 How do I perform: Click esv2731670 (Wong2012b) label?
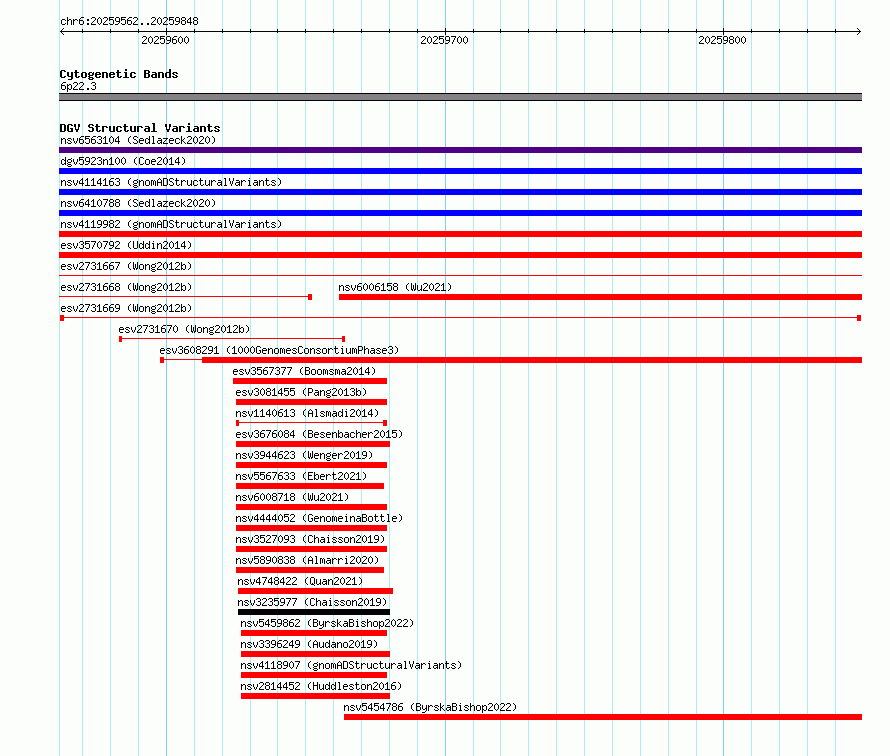[x=184, y=329]
